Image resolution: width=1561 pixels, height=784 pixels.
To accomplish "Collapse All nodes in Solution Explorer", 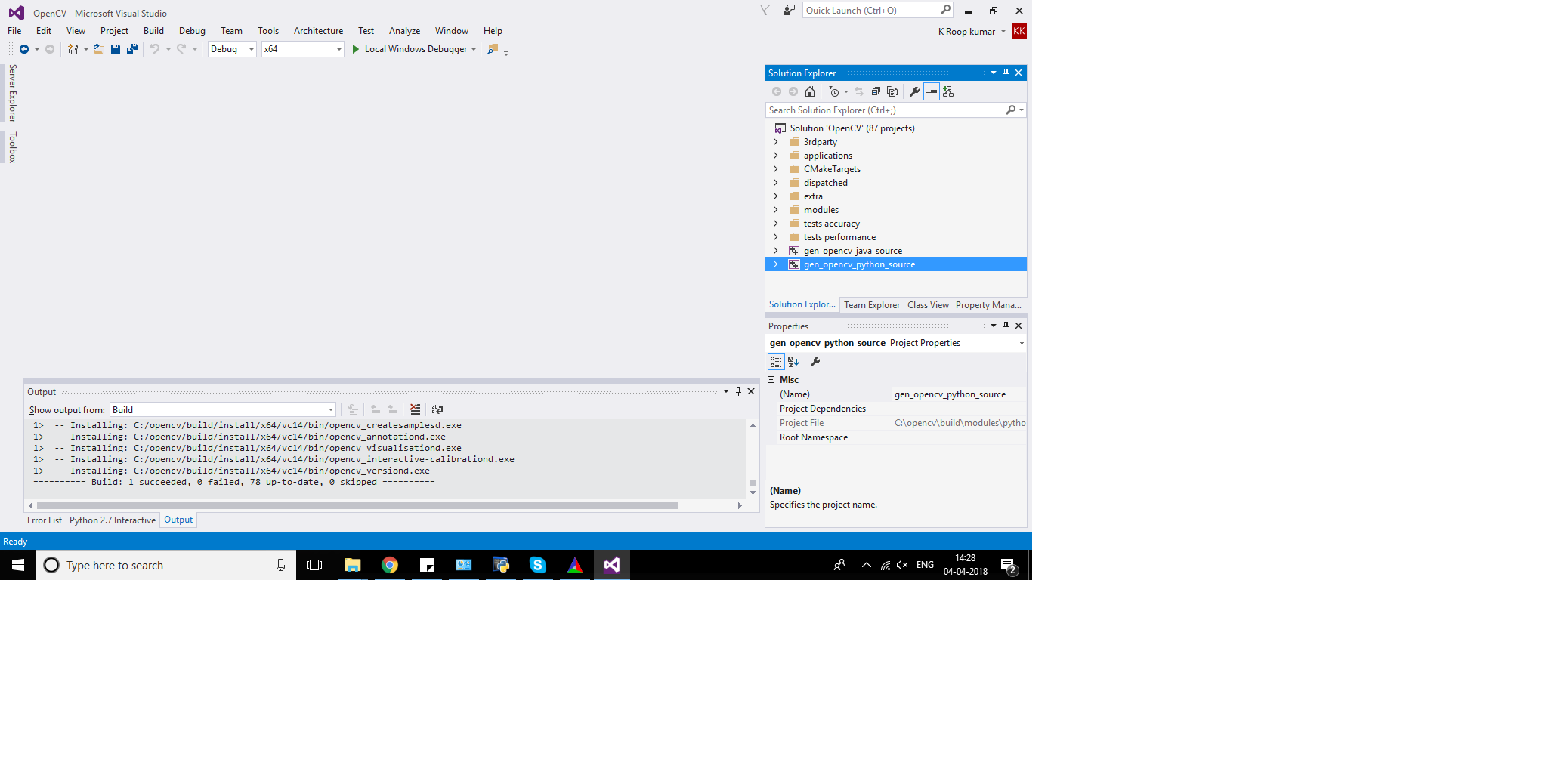I will [876, 91].
